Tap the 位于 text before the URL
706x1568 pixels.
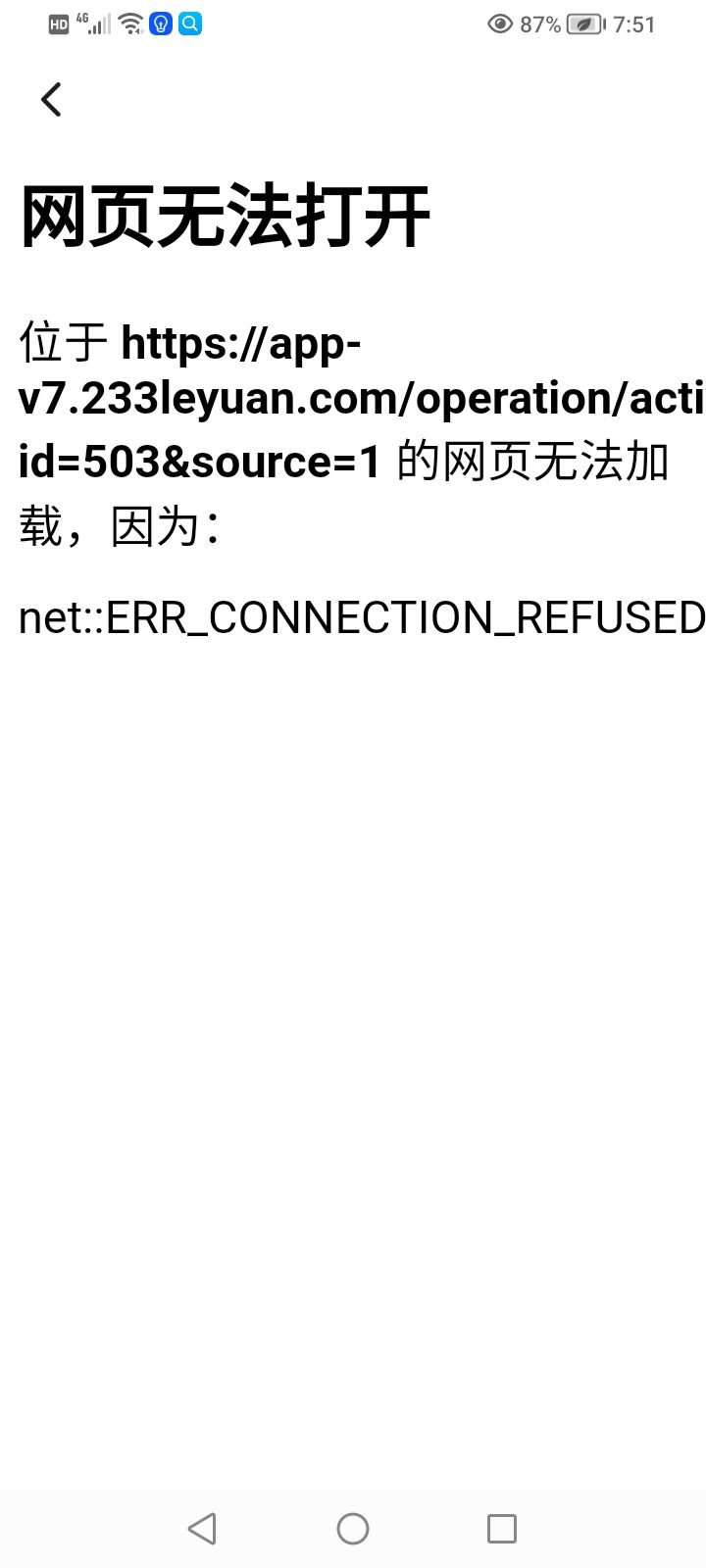64,342
